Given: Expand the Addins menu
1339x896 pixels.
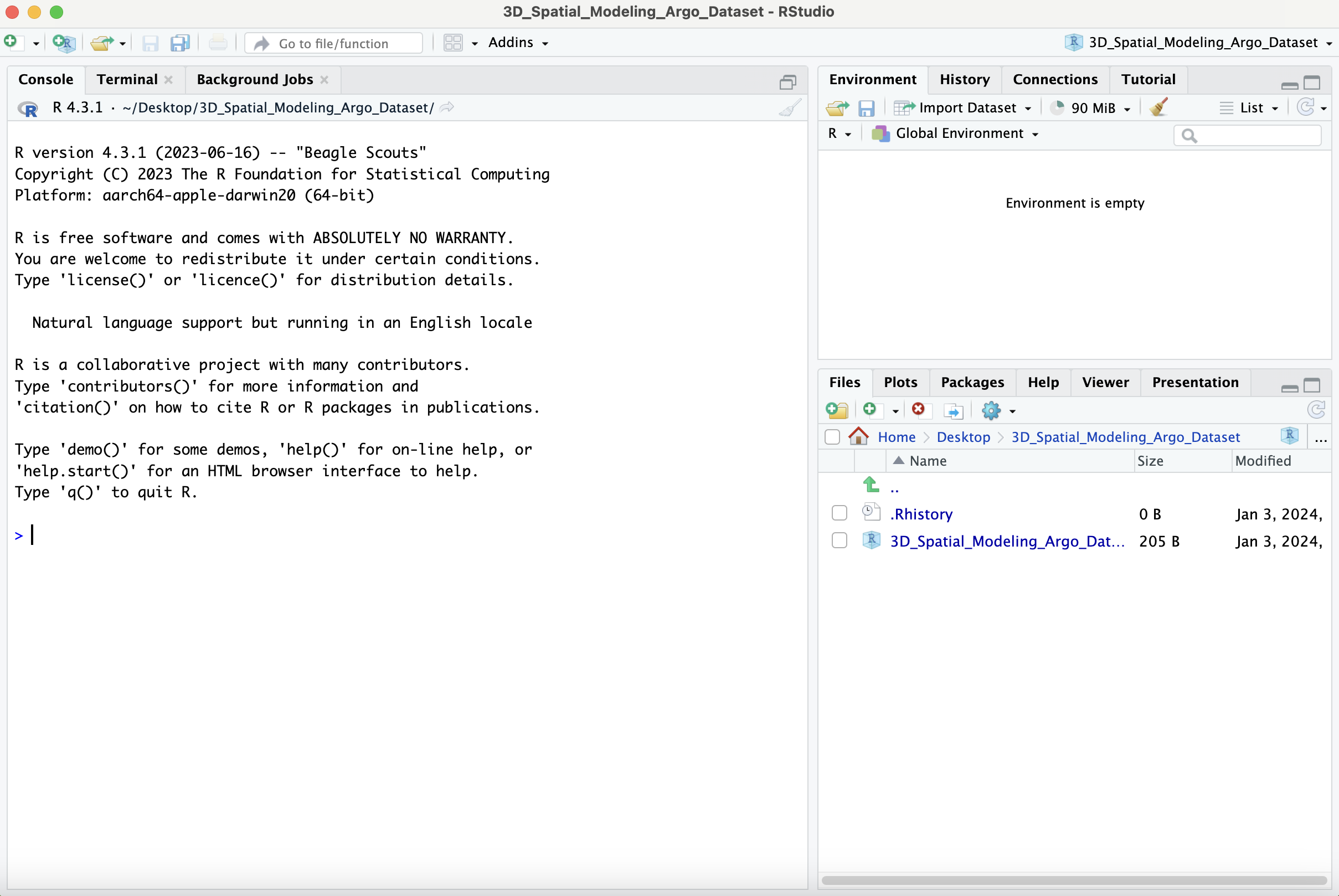Looking at the screenshot, I should [518, 43].
